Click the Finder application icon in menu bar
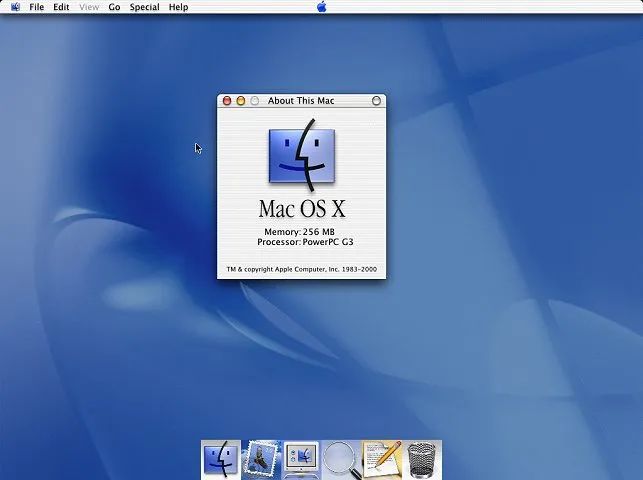This screenshot has width=643, height=480. [x=15, y=7]
